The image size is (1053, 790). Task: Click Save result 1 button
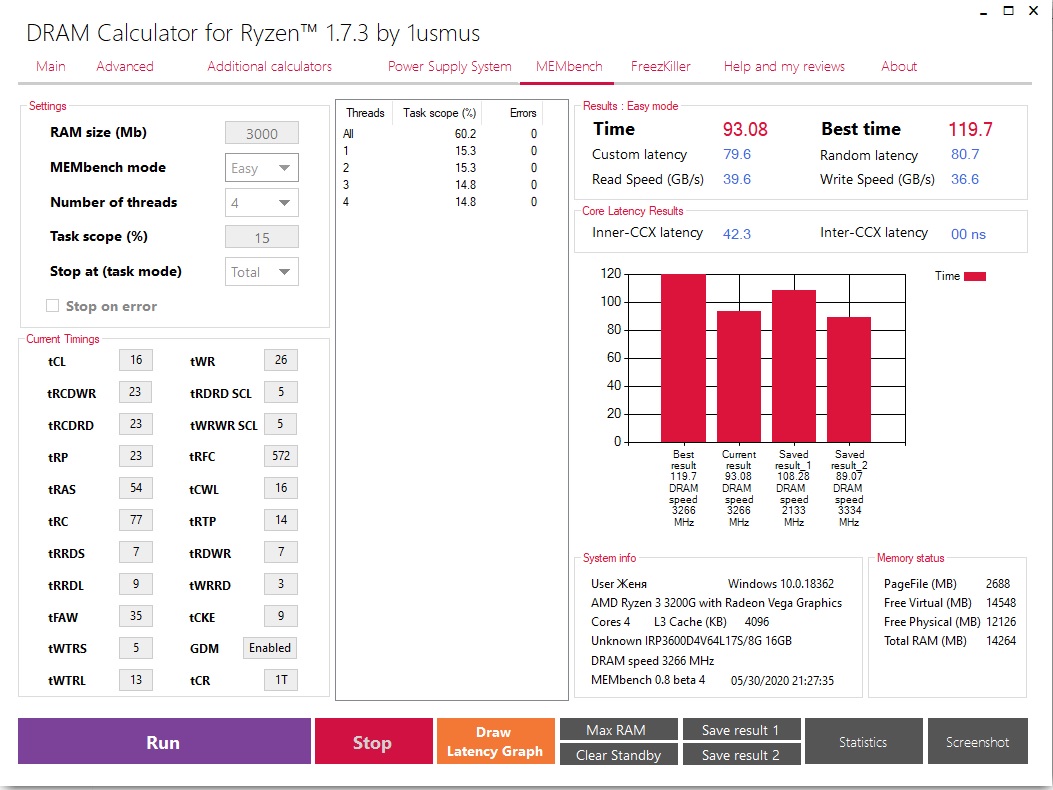[741, 730]
